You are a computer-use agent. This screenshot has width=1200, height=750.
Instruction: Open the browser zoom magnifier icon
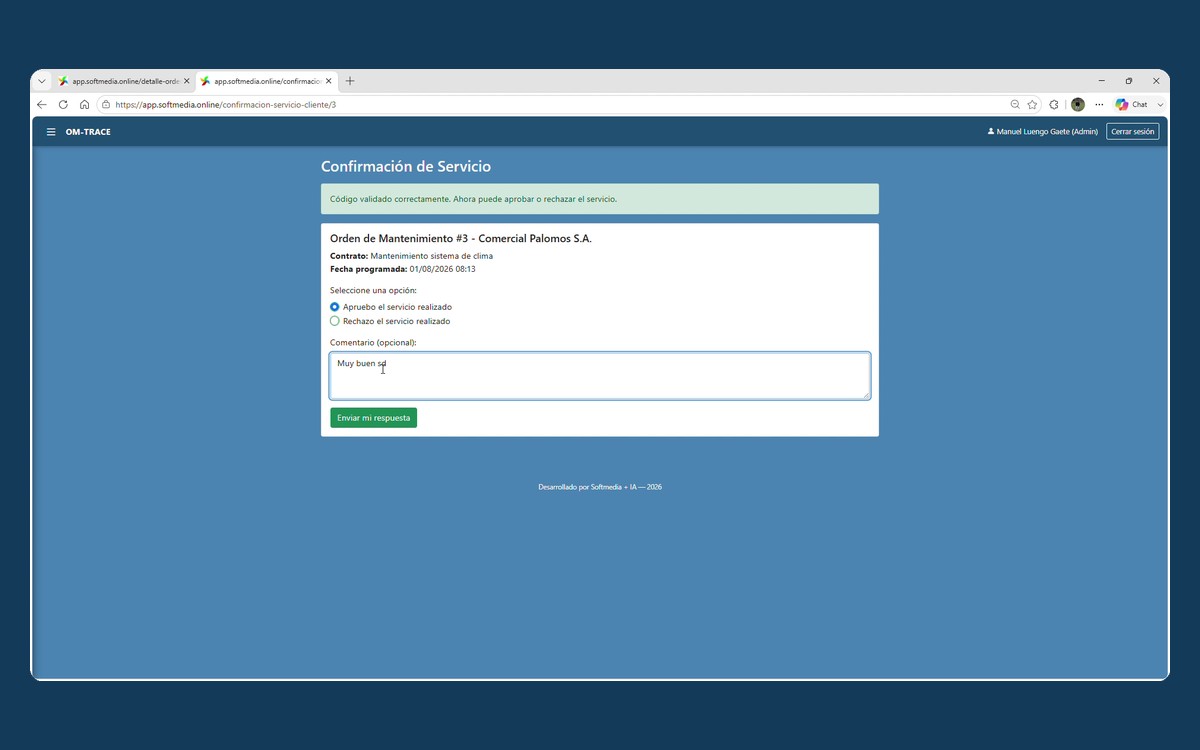[x=1015, y=104]
